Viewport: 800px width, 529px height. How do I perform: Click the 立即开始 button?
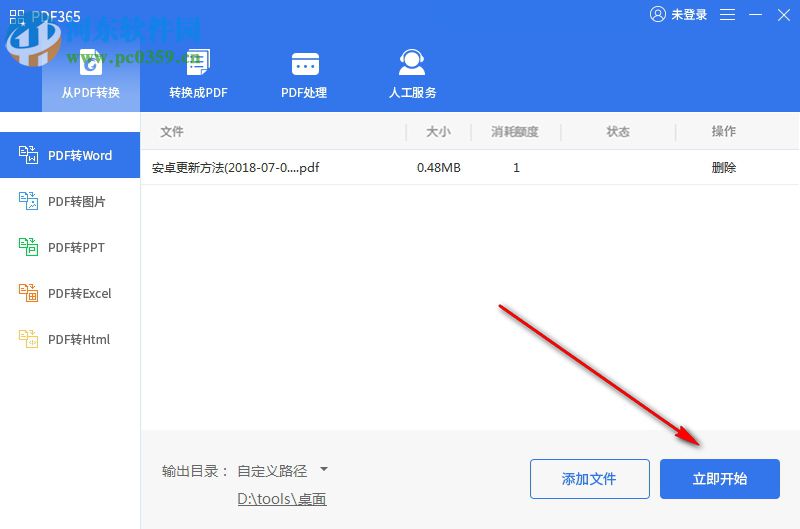click(719, 478)
